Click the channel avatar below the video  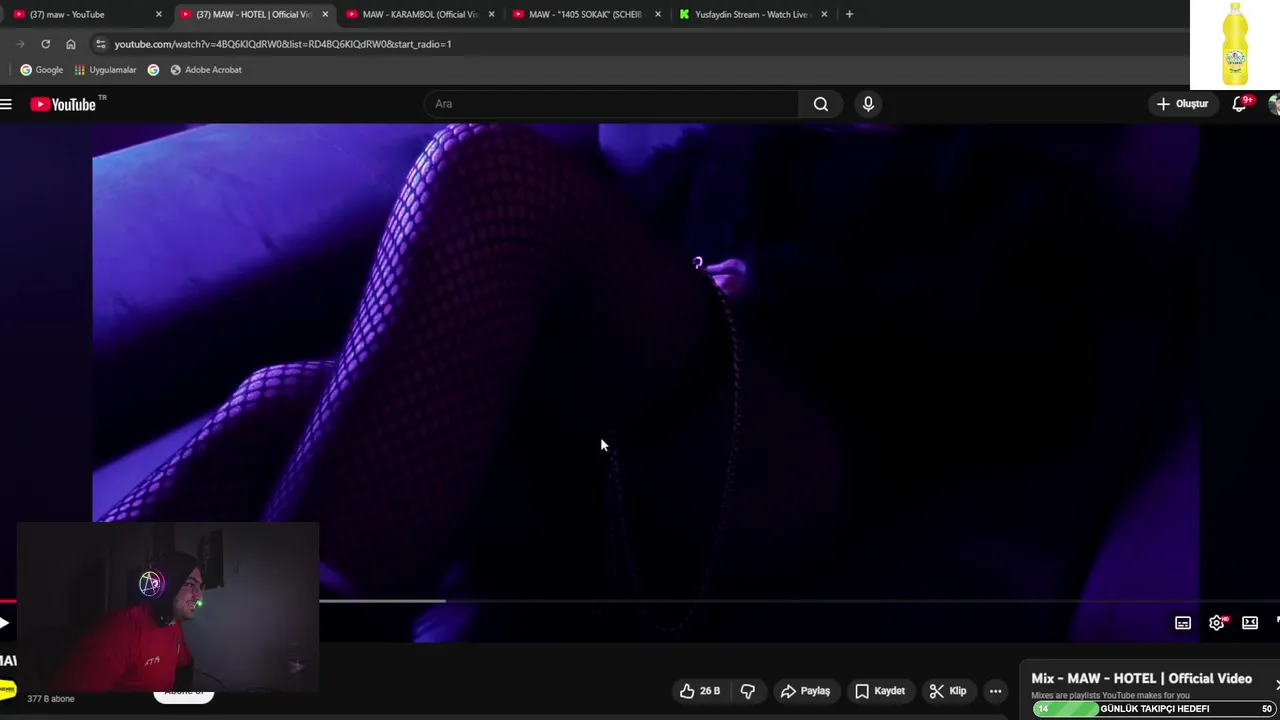pyautogui.click(x=7, y=689)
